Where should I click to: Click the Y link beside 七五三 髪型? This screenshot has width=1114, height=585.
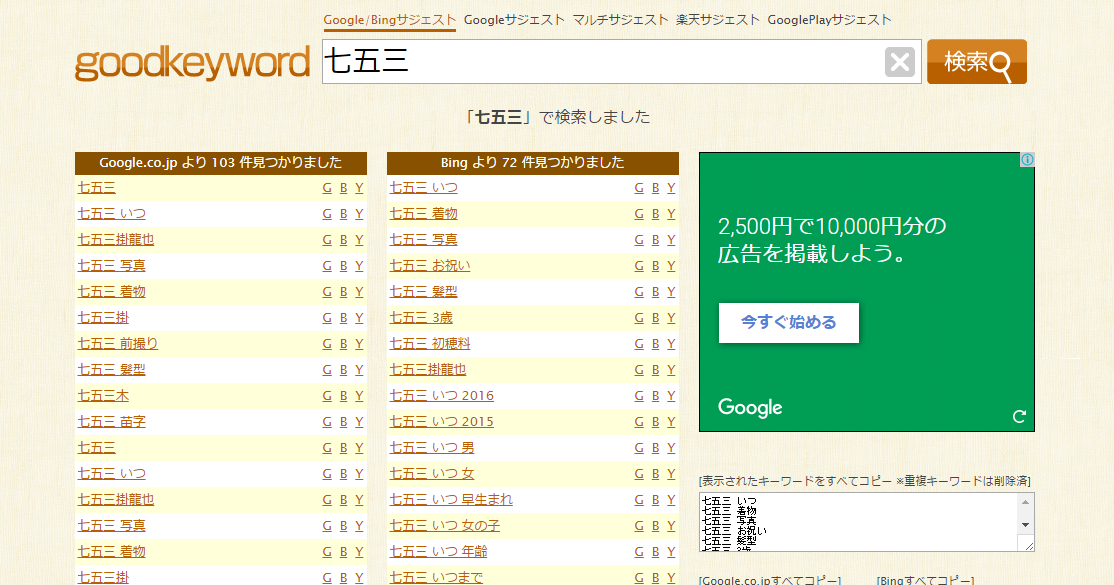(x=359, y=369)
